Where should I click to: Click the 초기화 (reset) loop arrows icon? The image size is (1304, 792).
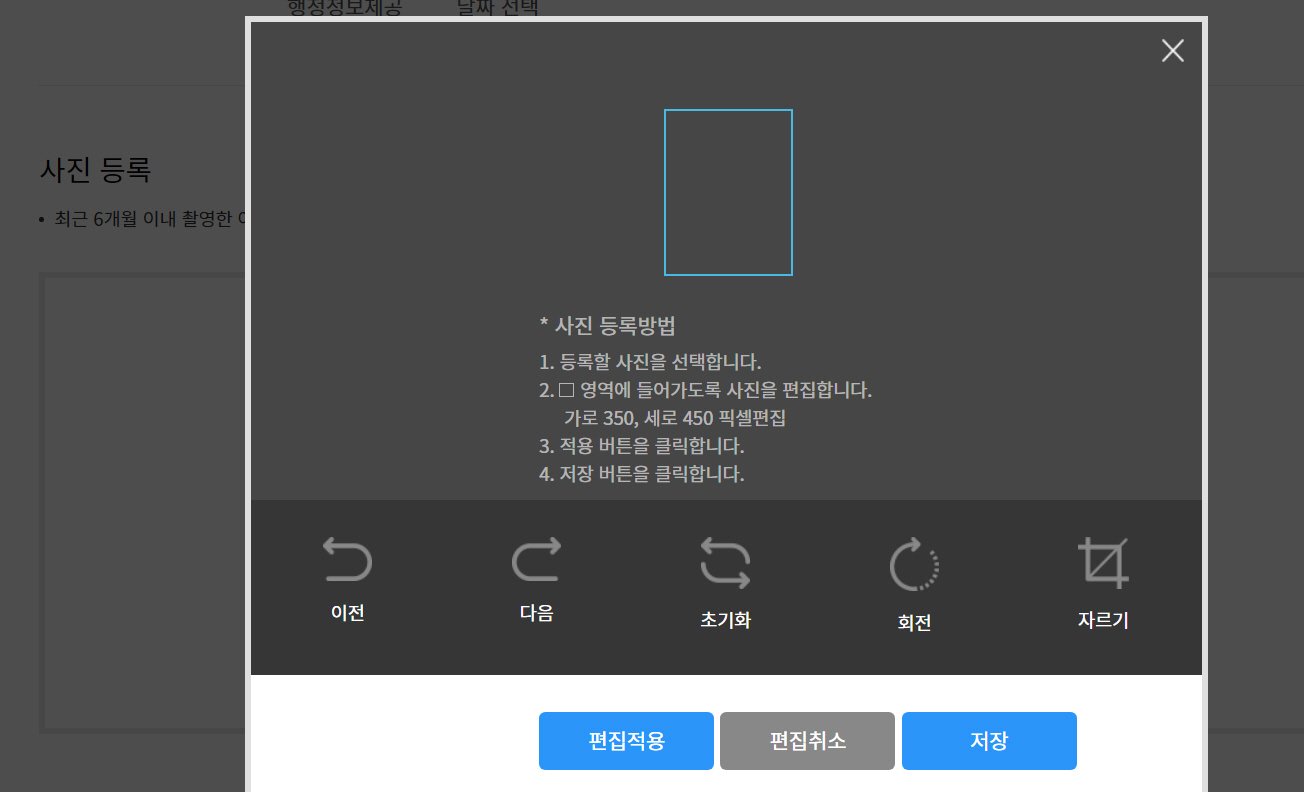click(x=725, y=562)
